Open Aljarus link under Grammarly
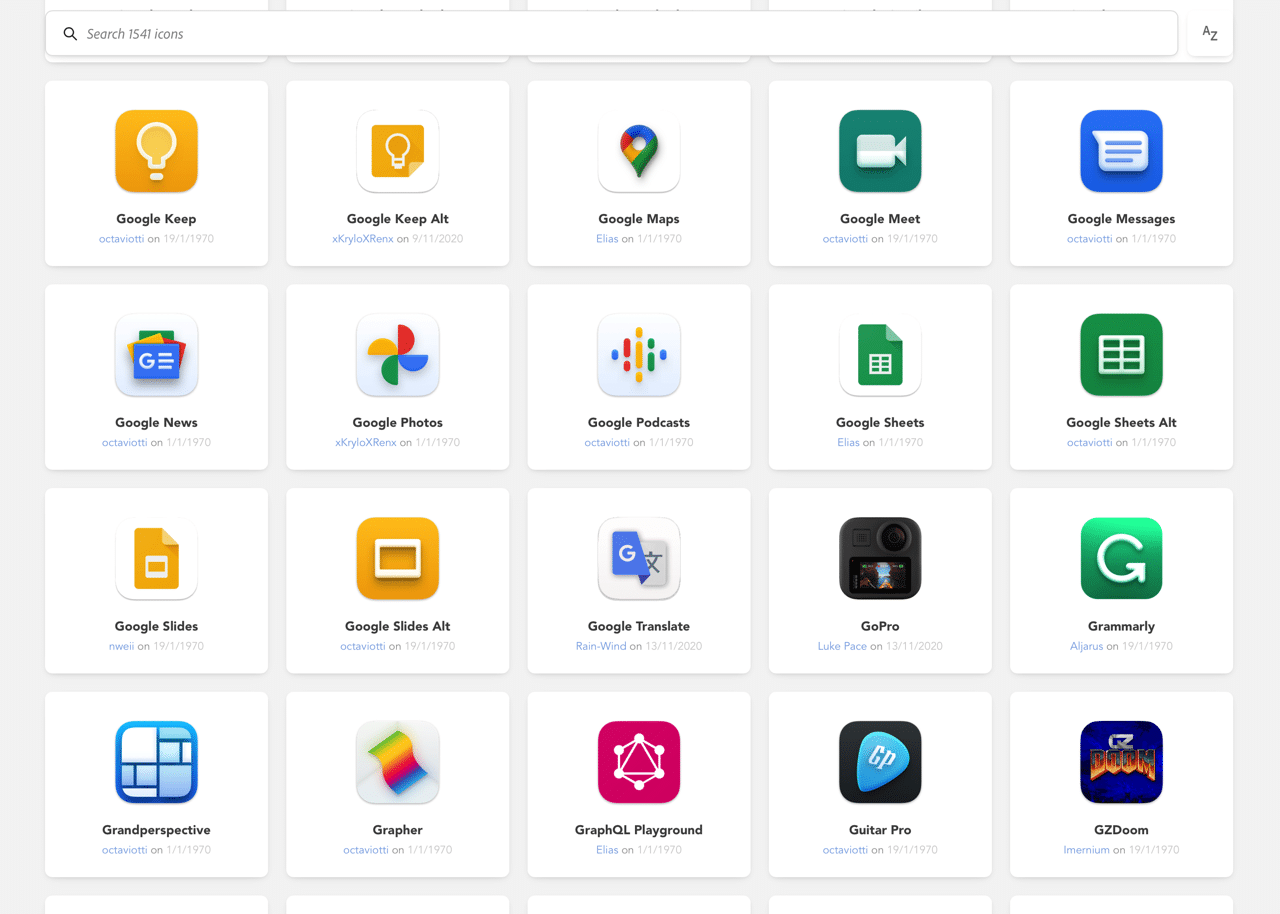The width and height of the screenshot is (1280, 914). 1087,646
